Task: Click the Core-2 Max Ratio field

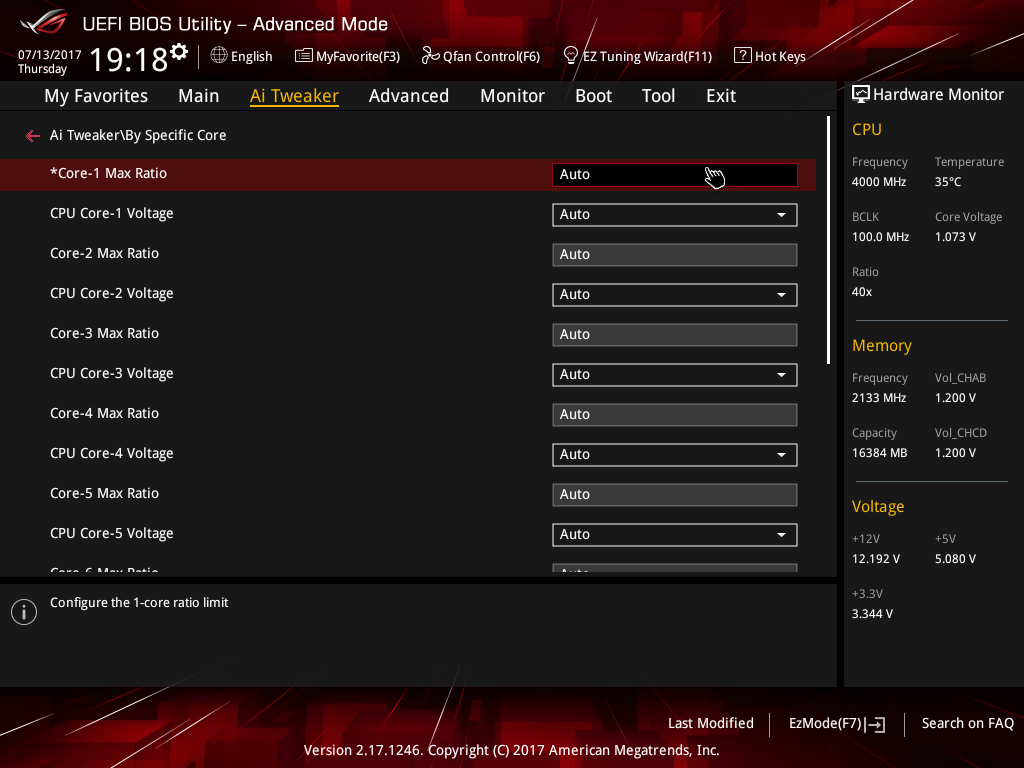Action: coord(675,255)
